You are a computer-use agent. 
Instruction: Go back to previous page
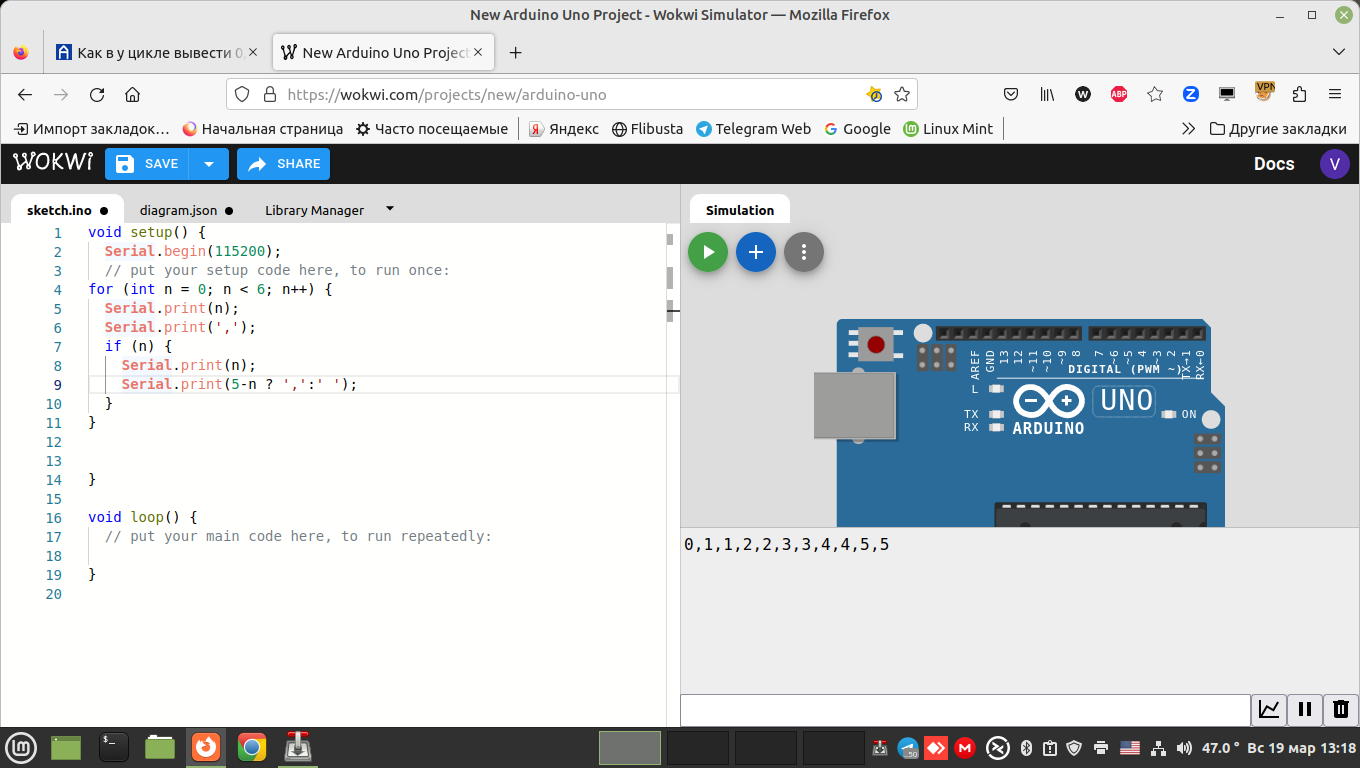(25, 94)
